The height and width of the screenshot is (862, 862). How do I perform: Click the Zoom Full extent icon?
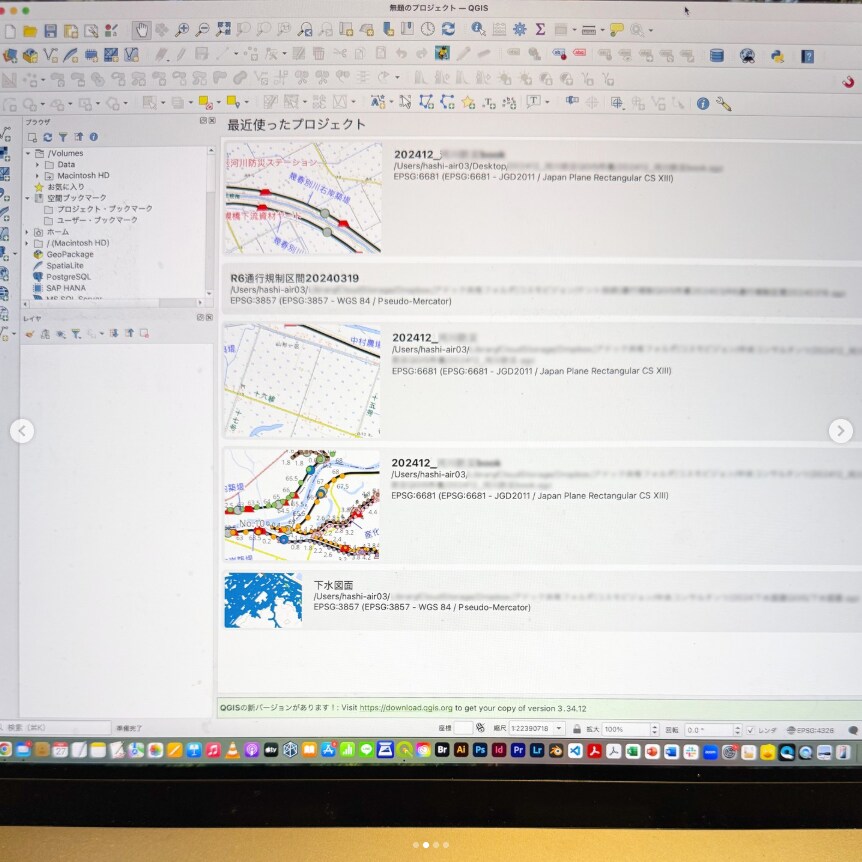(x=223, y=30)
